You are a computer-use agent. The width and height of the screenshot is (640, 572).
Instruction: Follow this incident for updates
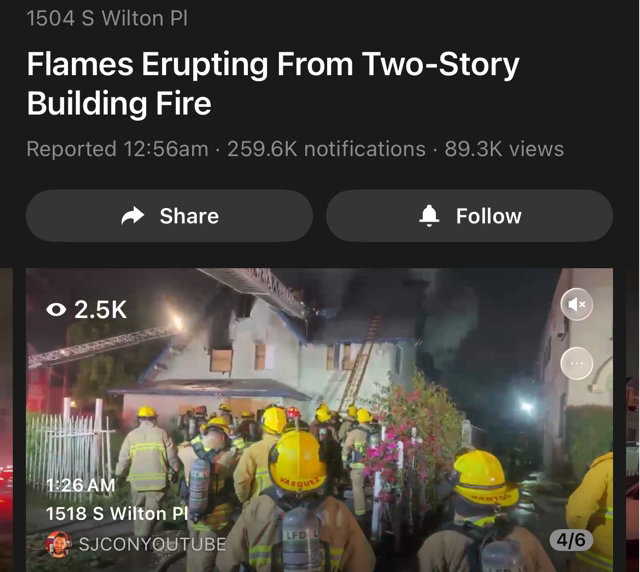click(469, 216)
